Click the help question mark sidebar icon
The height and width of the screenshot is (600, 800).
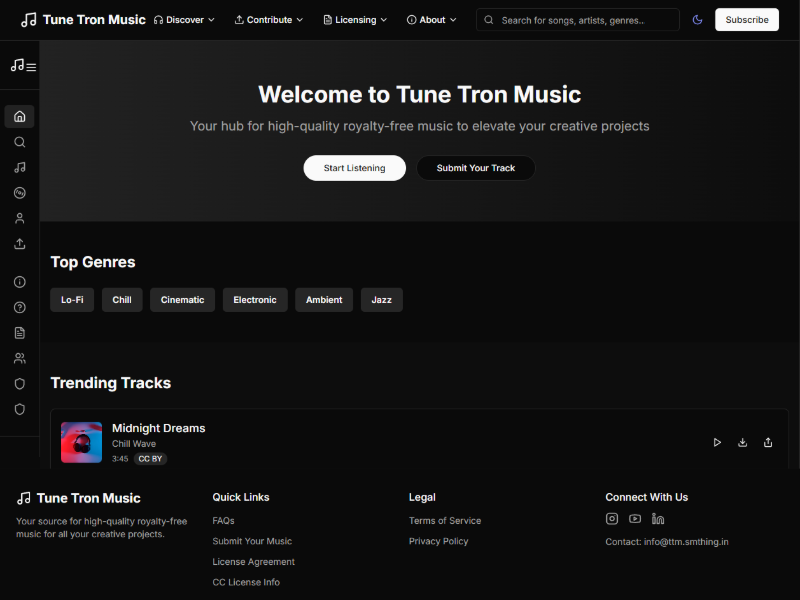pos(19,307)
